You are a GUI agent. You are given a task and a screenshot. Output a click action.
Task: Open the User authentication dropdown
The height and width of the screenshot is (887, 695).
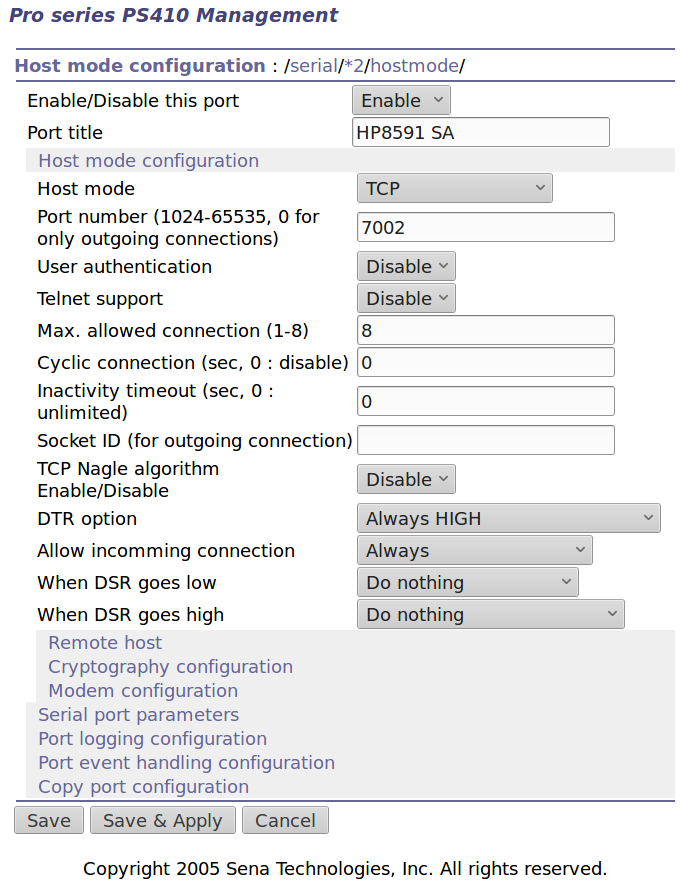coord(405,266)
